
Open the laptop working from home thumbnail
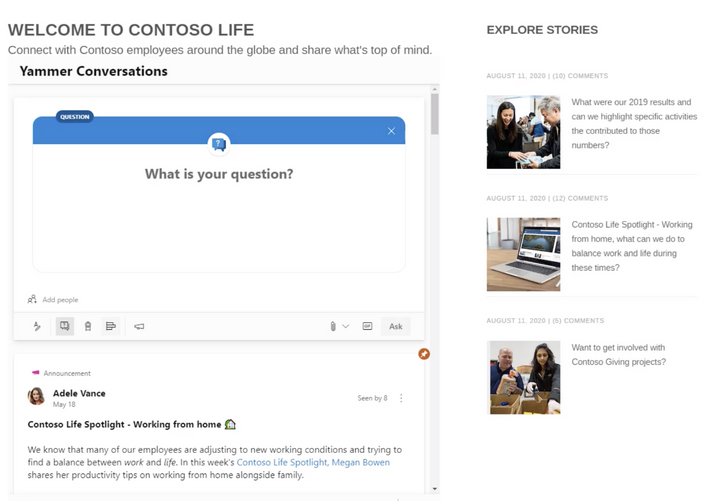(523, 254)
